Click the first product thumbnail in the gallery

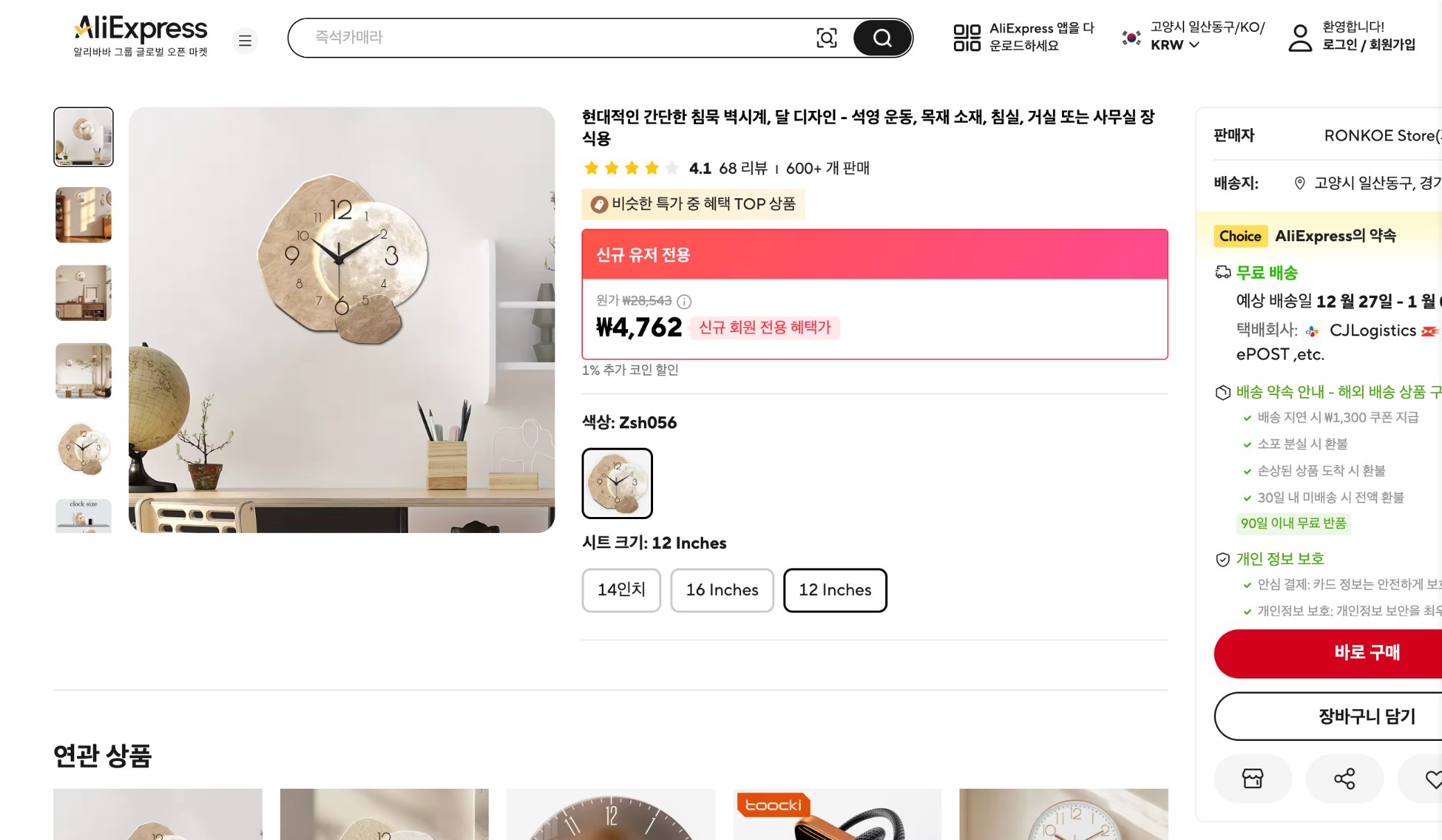(x=83, y=137)
